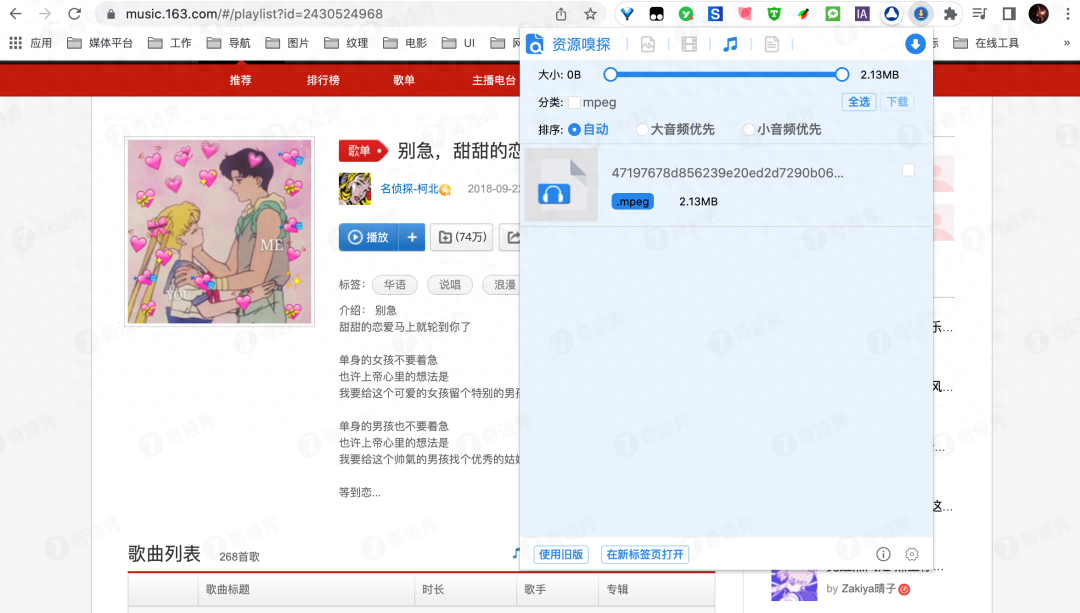Click the headphone audio file thumbnail
Viewport: 1080px width, 613px height.
tap(561, 185)
